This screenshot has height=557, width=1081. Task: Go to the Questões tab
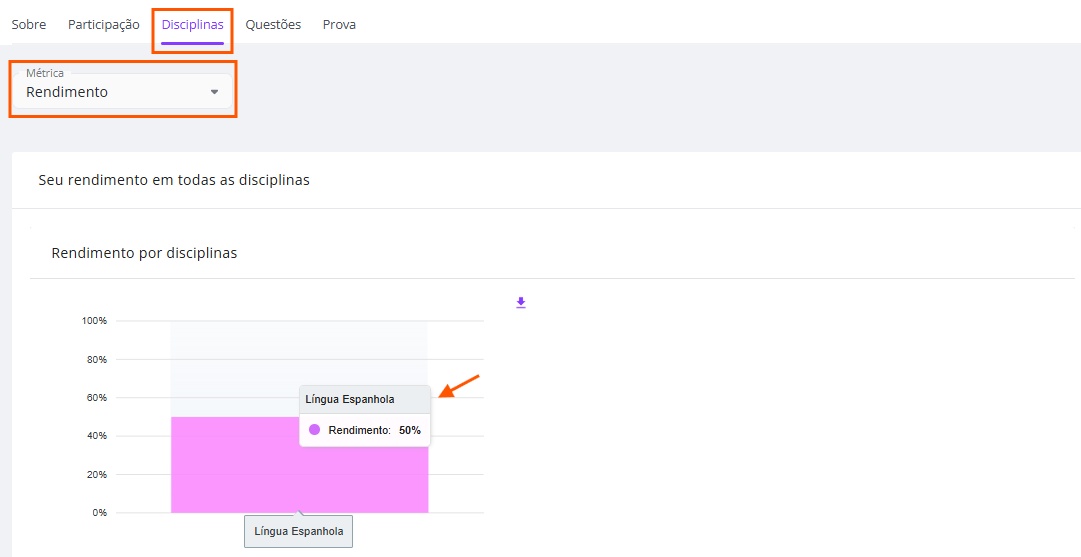[273, 25]
